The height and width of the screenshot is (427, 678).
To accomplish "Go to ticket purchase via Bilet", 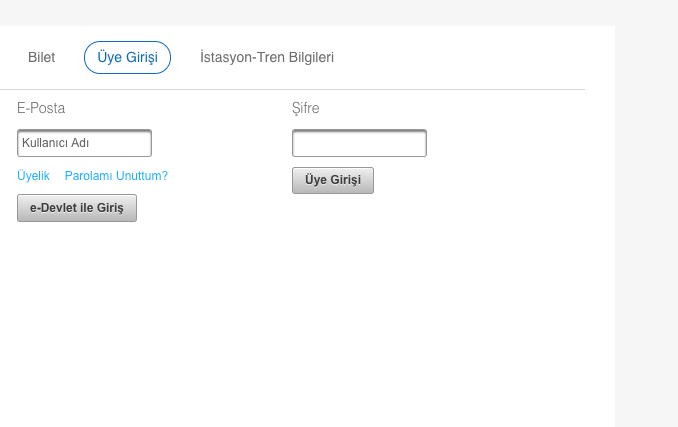I will point(41,58).
